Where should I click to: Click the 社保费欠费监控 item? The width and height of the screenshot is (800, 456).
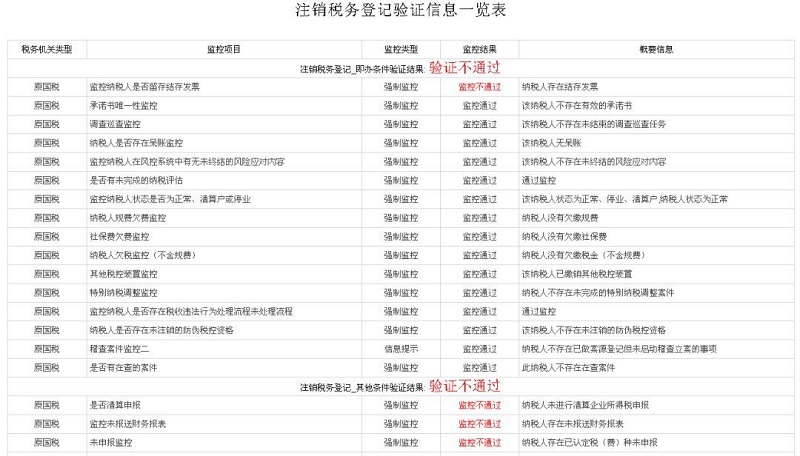point(119,237)
